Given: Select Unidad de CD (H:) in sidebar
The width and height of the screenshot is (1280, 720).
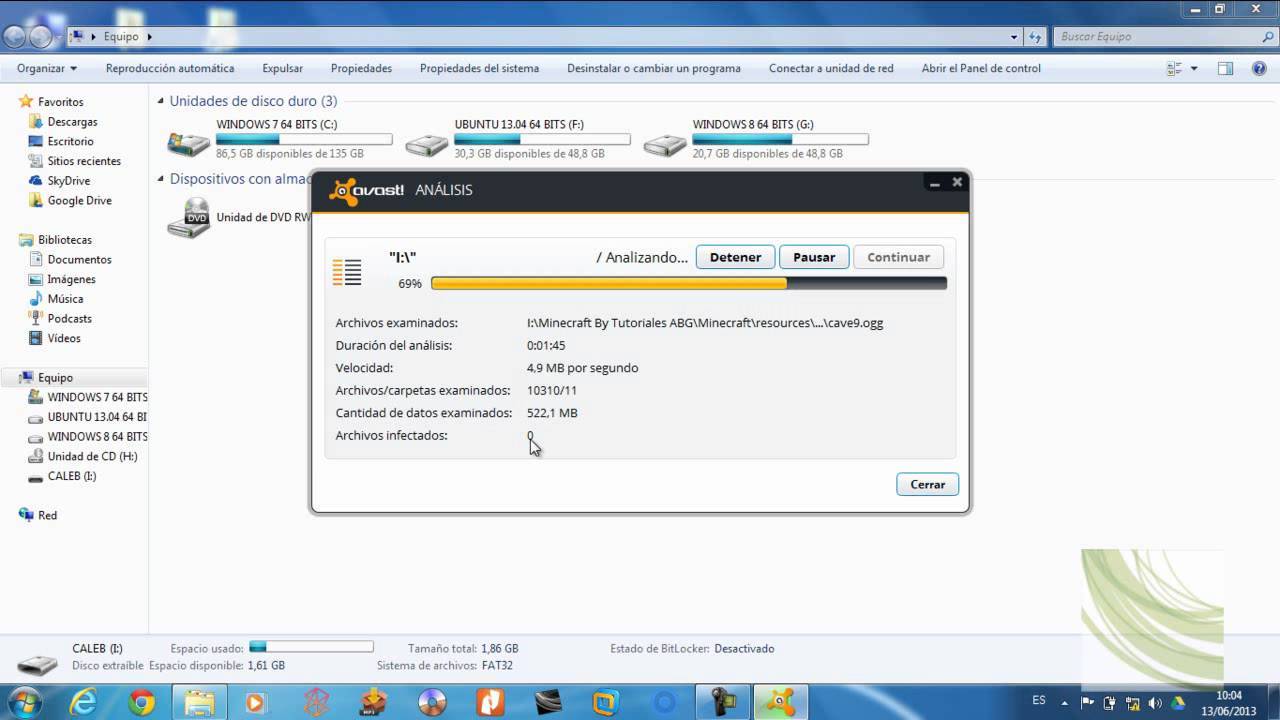Looking at the screenshot, I should point(92,457).
